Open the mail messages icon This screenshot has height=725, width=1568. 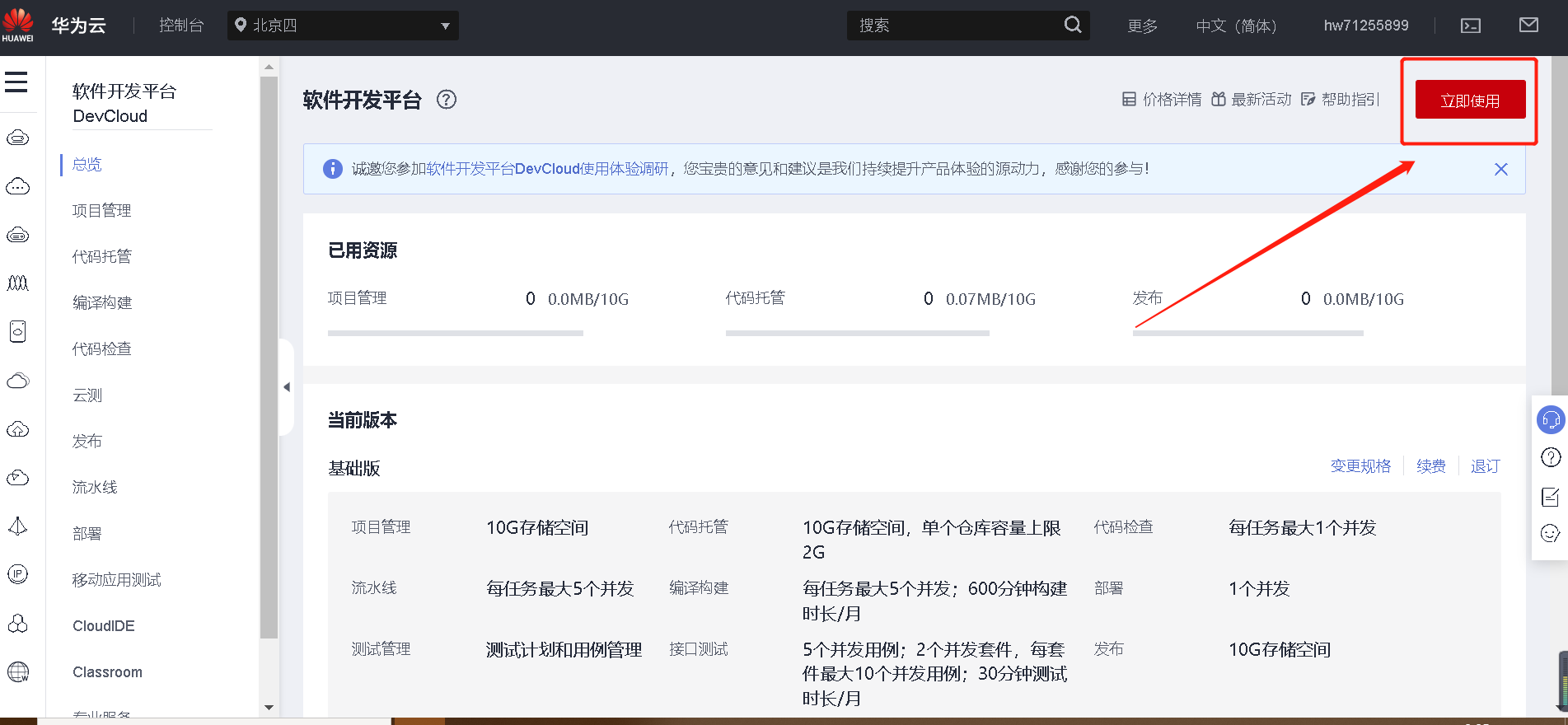[1528, 25]
